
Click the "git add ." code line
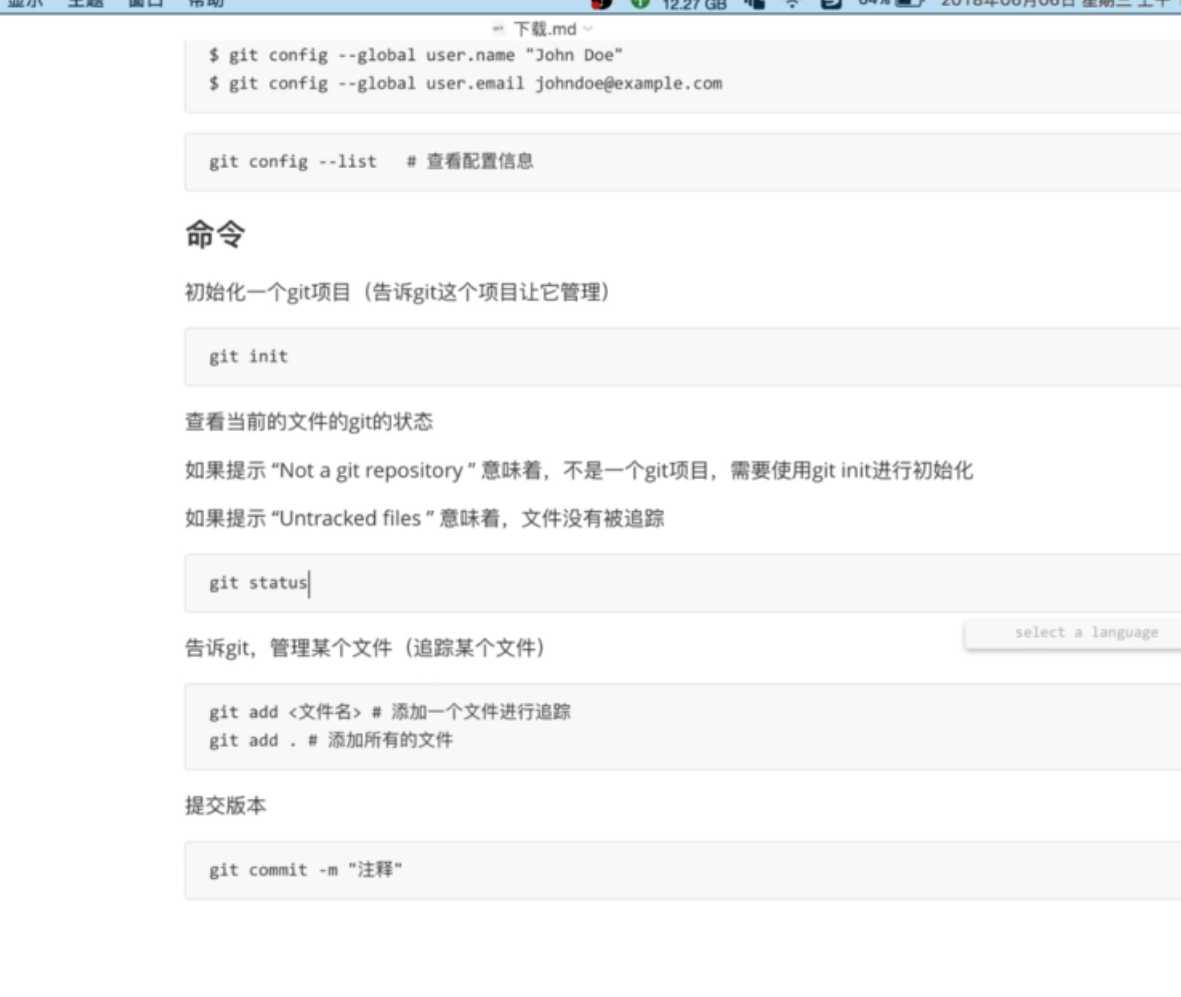coord(331,740)
